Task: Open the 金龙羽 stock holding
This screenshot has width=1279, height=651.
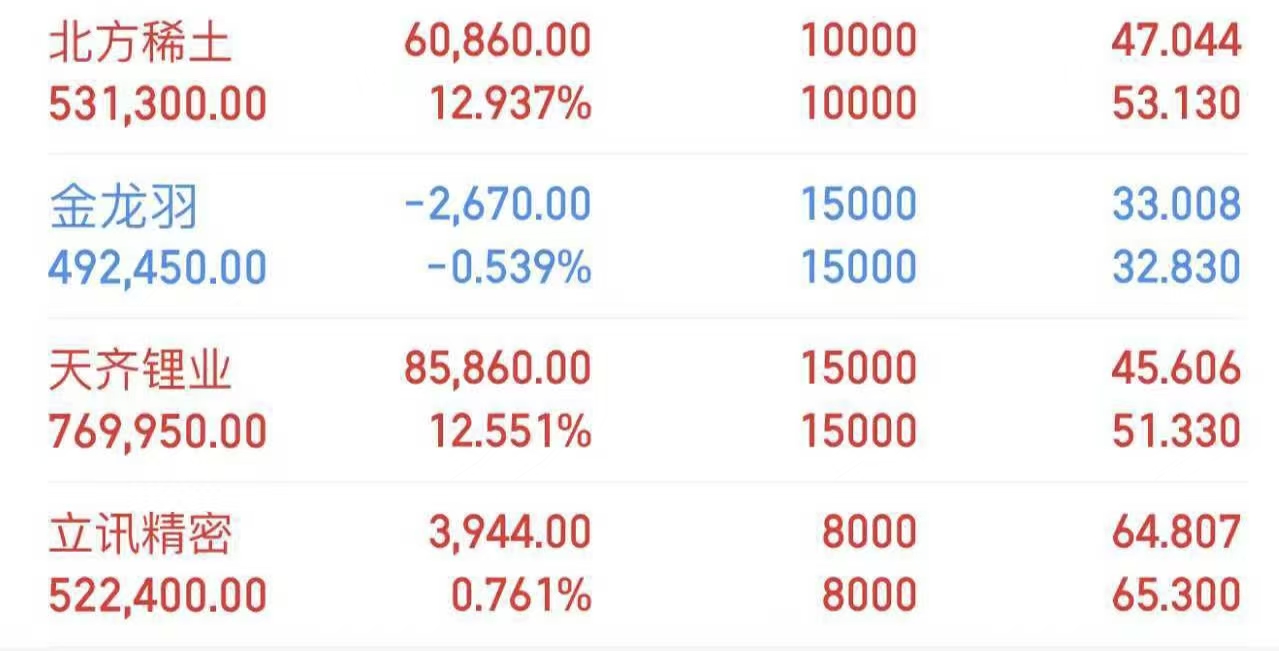Action: tap(124, 207)
